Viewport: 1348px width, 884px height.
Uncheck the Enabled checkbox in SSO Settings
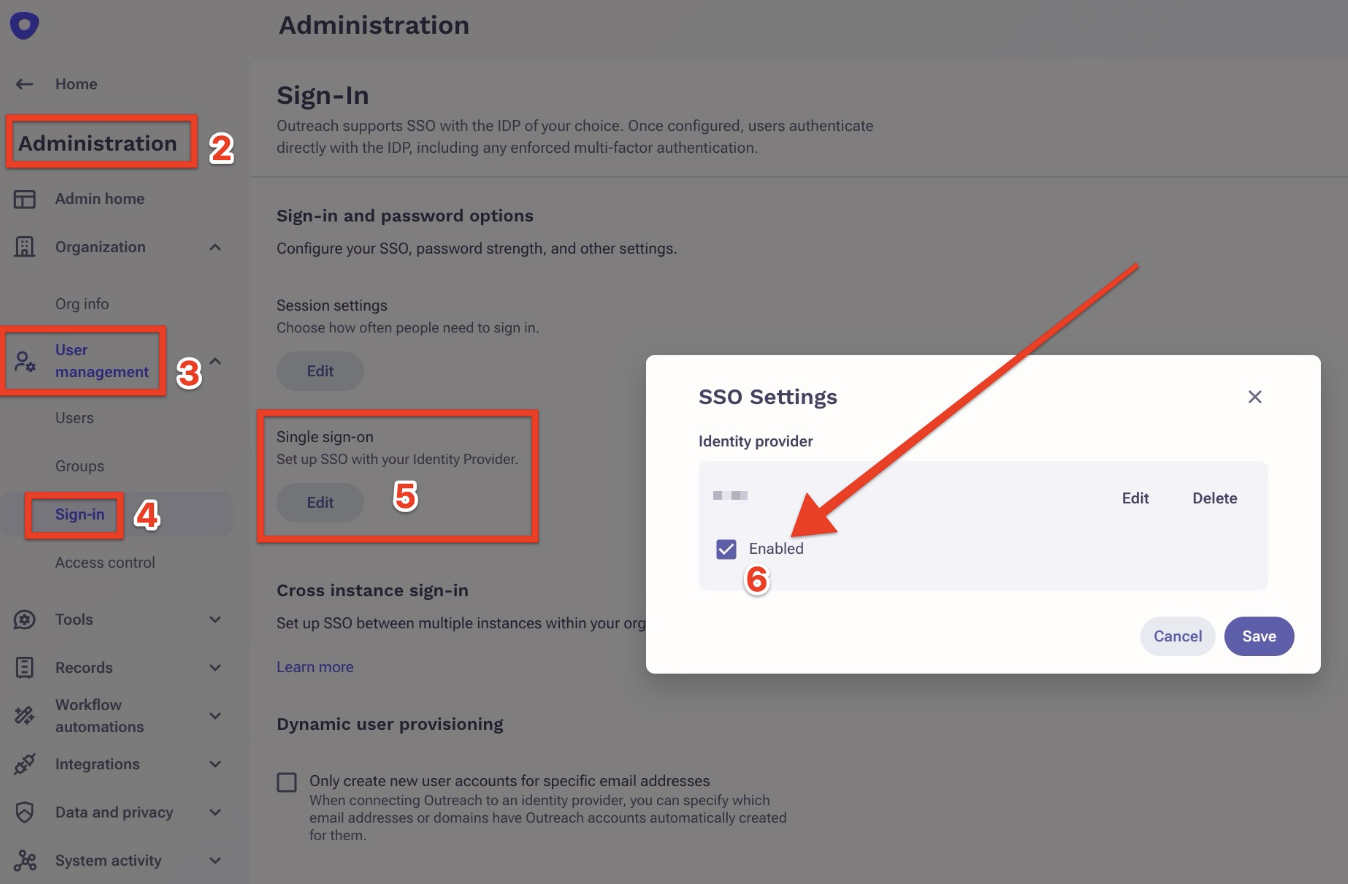tap(727, 549)
